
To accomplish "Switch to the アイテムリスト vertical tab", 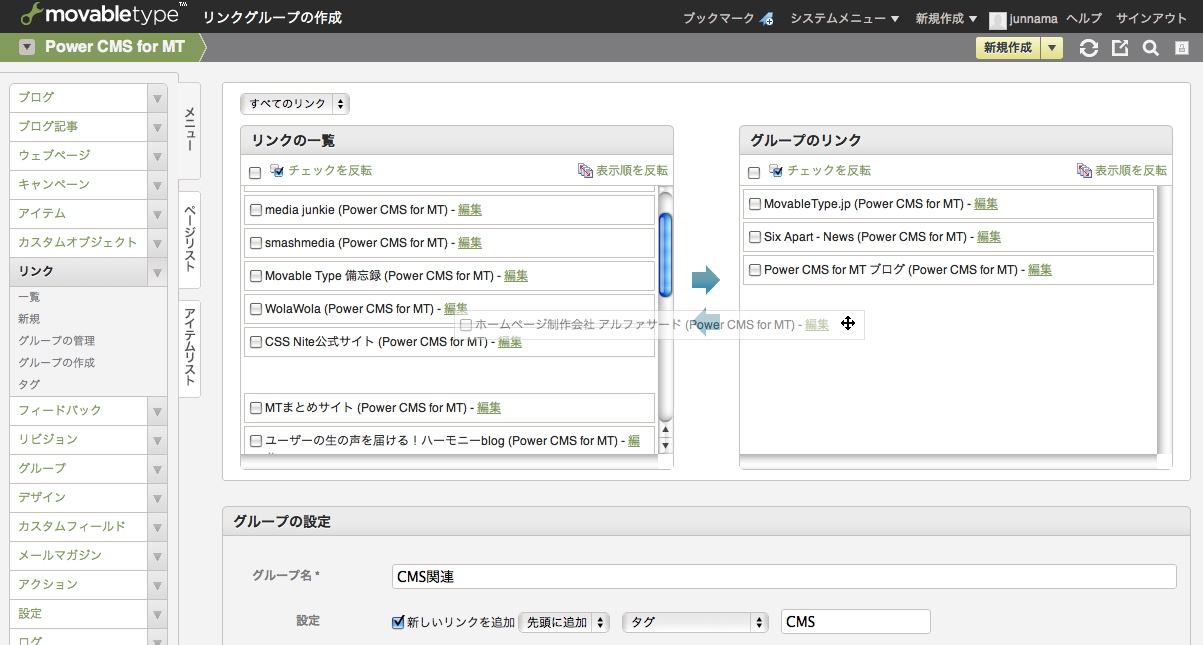I will tap(189, 349).
